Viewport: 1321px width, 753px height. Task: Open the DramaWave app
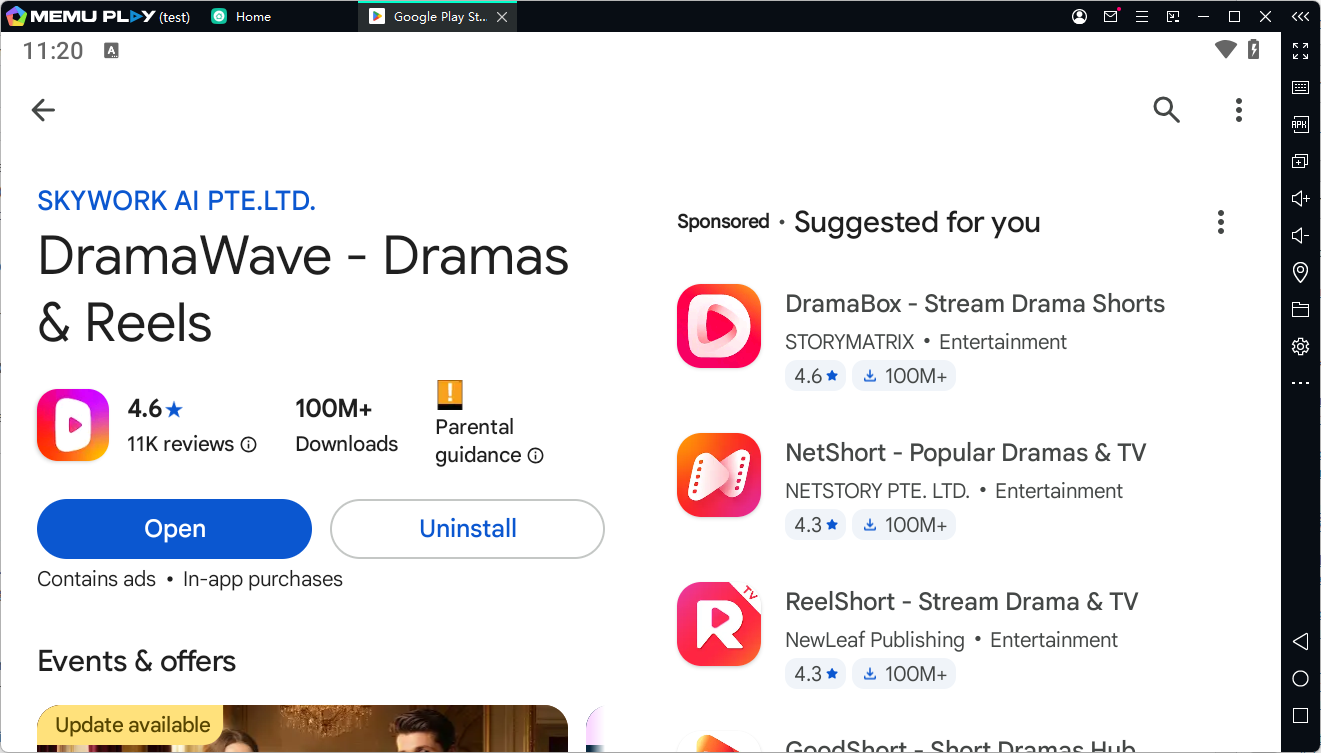[x=174, y=529]
